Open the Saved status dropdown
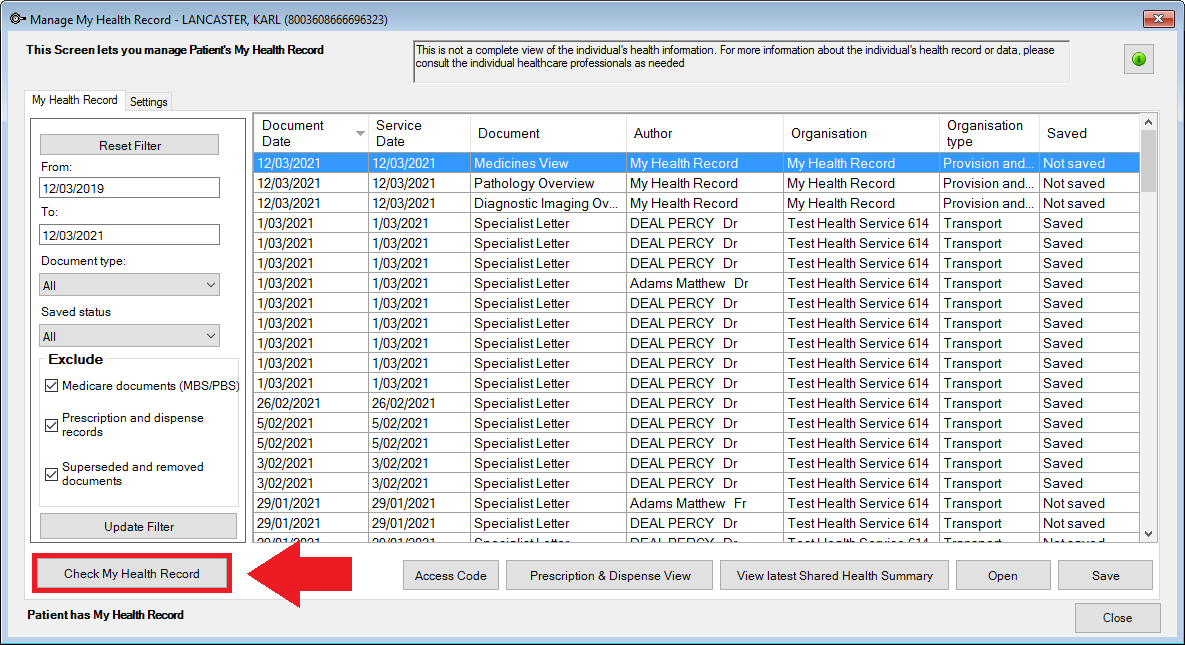 (x=129, y=336)
